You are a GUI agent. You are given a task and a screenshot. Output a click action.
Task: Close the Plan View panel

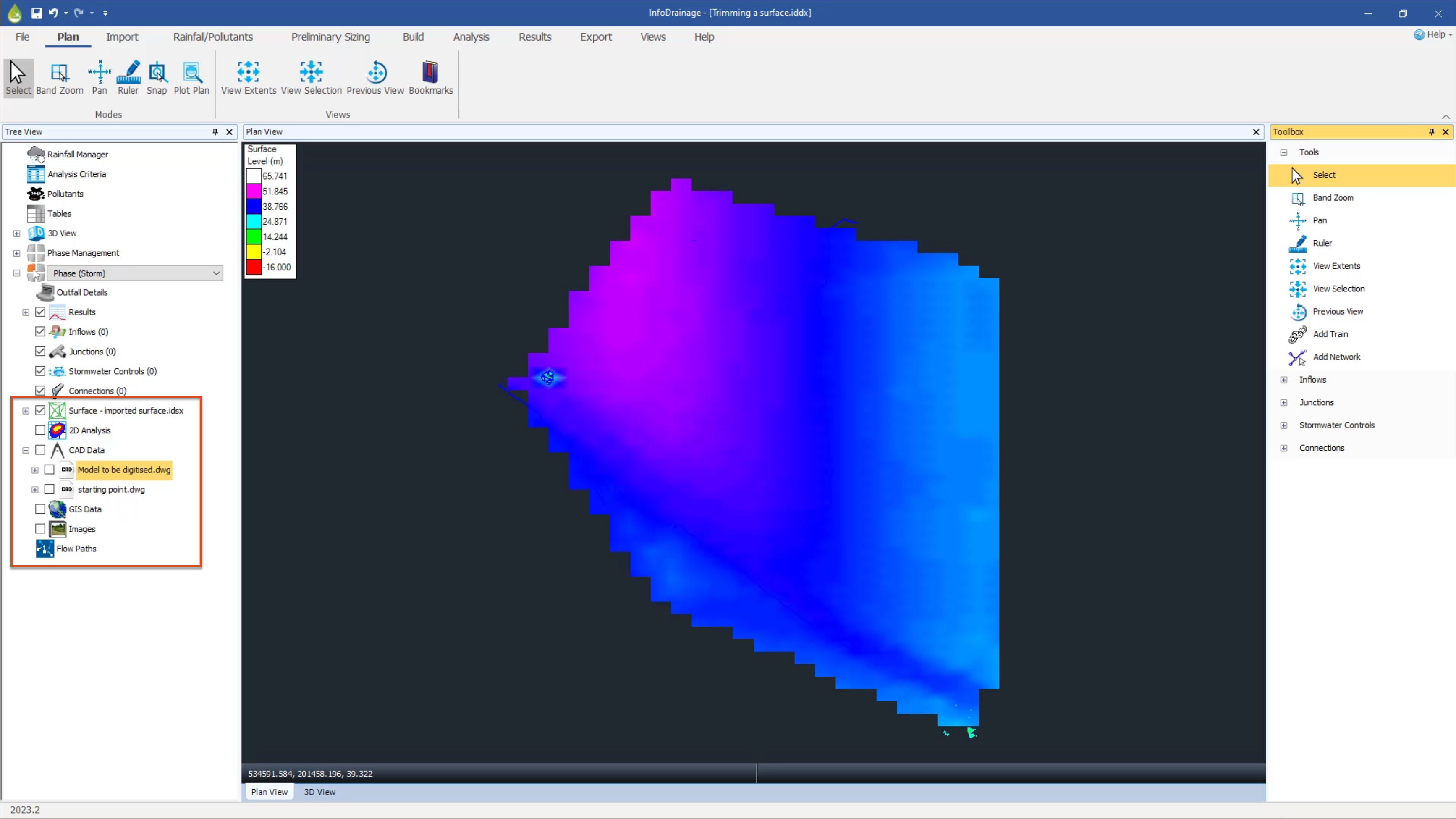point(1256,132)
